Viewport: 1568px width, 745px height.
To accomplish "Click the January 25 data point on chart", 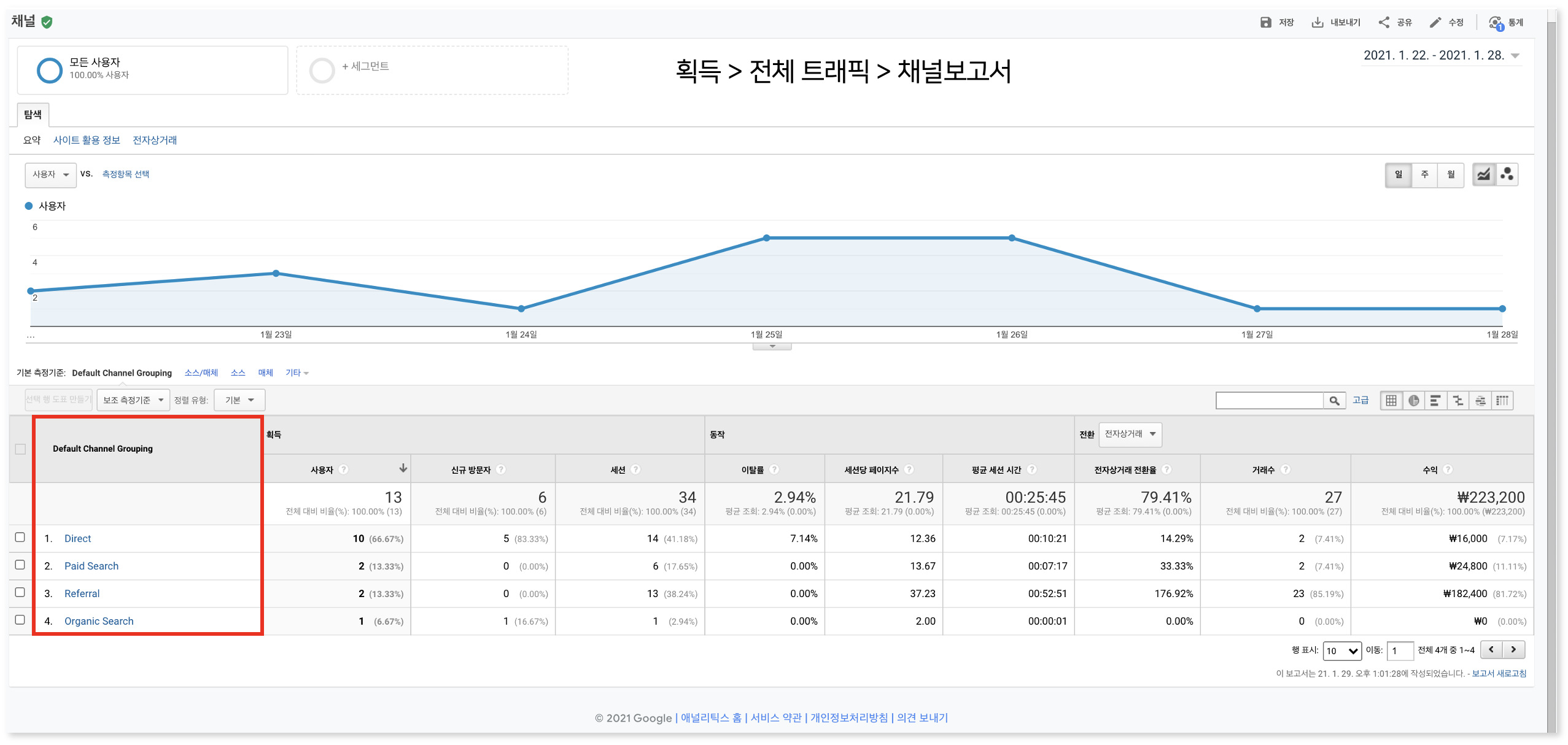I will (766, 237).
